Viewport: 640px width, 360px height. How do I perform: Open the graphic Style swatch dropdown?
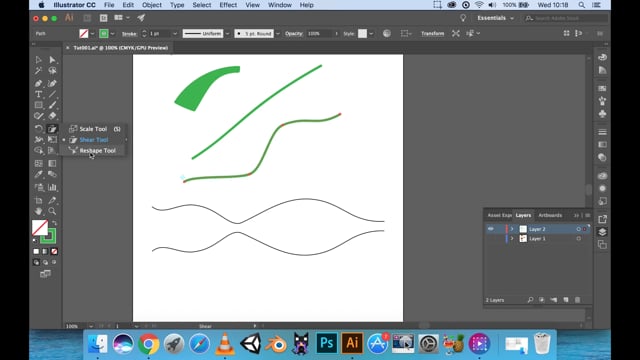coord(371,34)
